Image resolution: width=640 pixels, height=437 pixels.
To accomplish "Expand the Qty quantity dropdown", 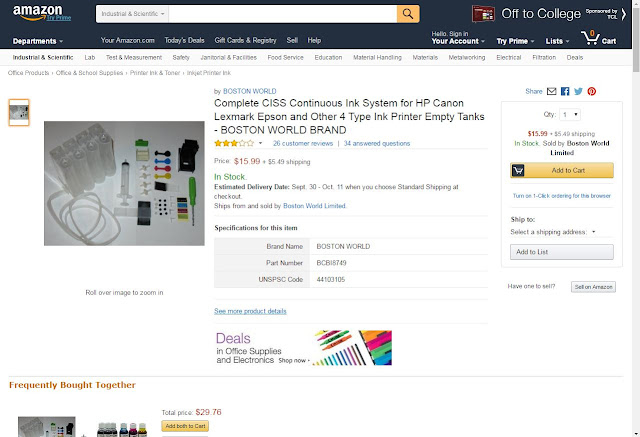I will tap(569, 115).
